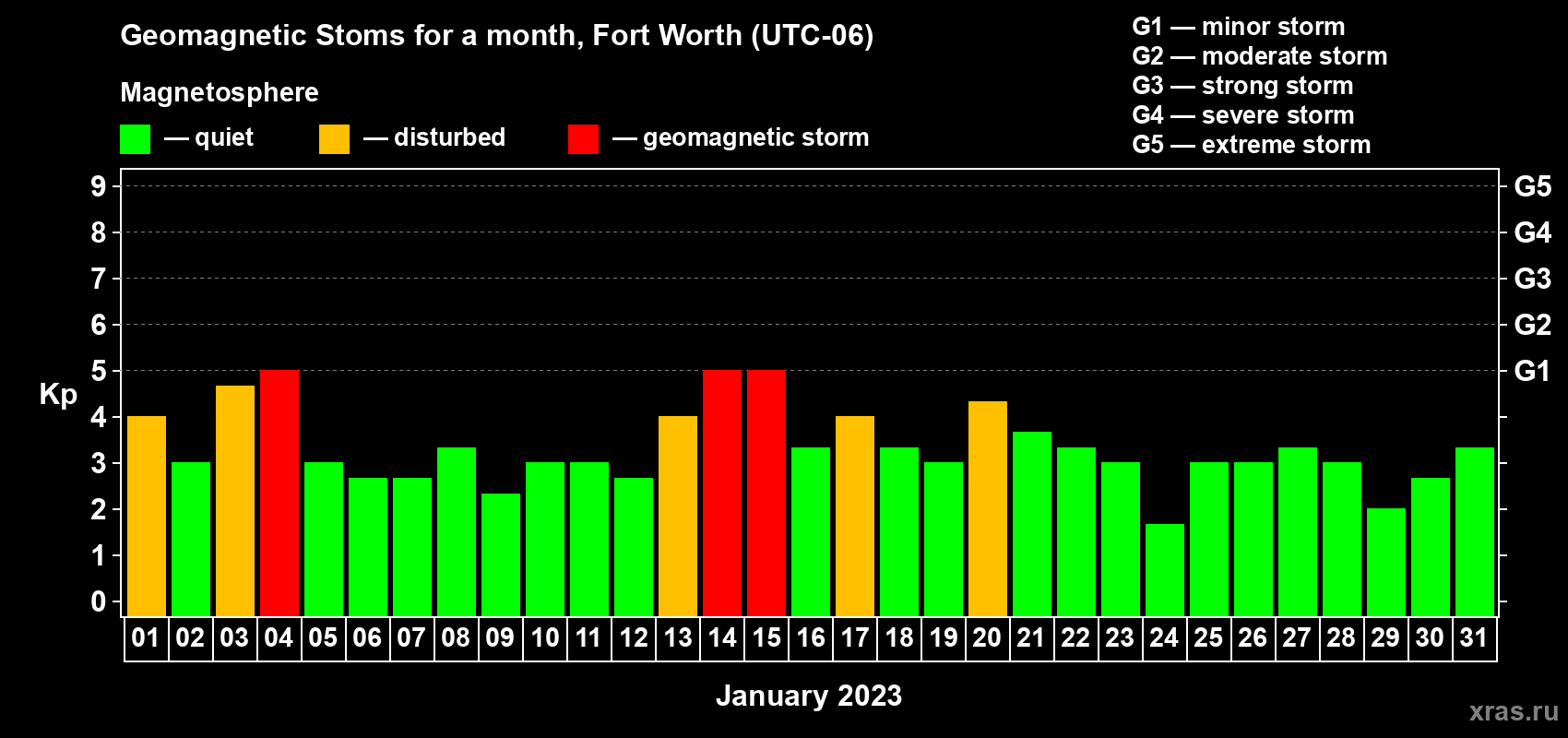This screenshot has width=1568, height=738.
Task: Click the orange bar for day 03
Action: tap(235, 501)
